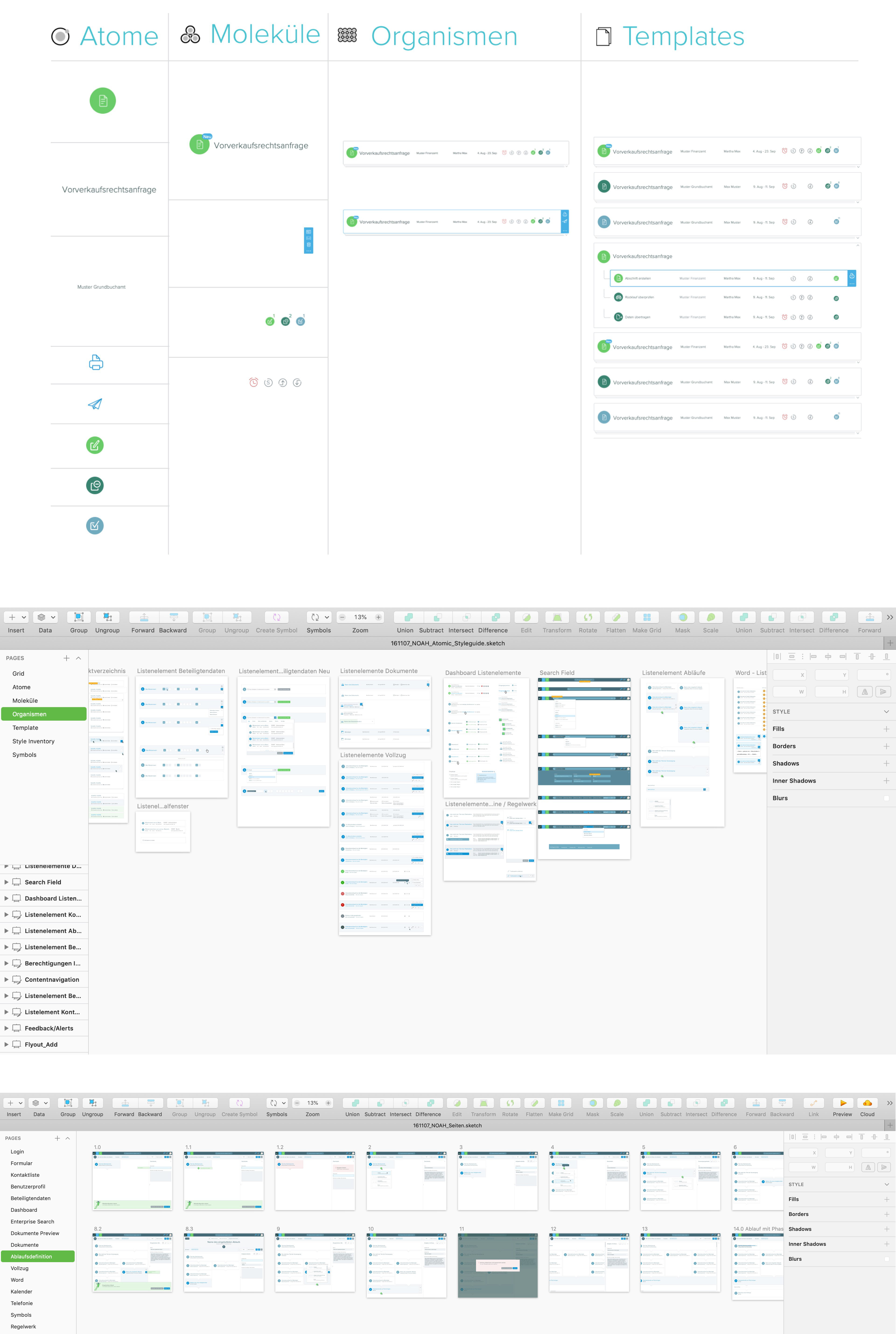Add a shadow in upper inspector

tap(886, 763)
